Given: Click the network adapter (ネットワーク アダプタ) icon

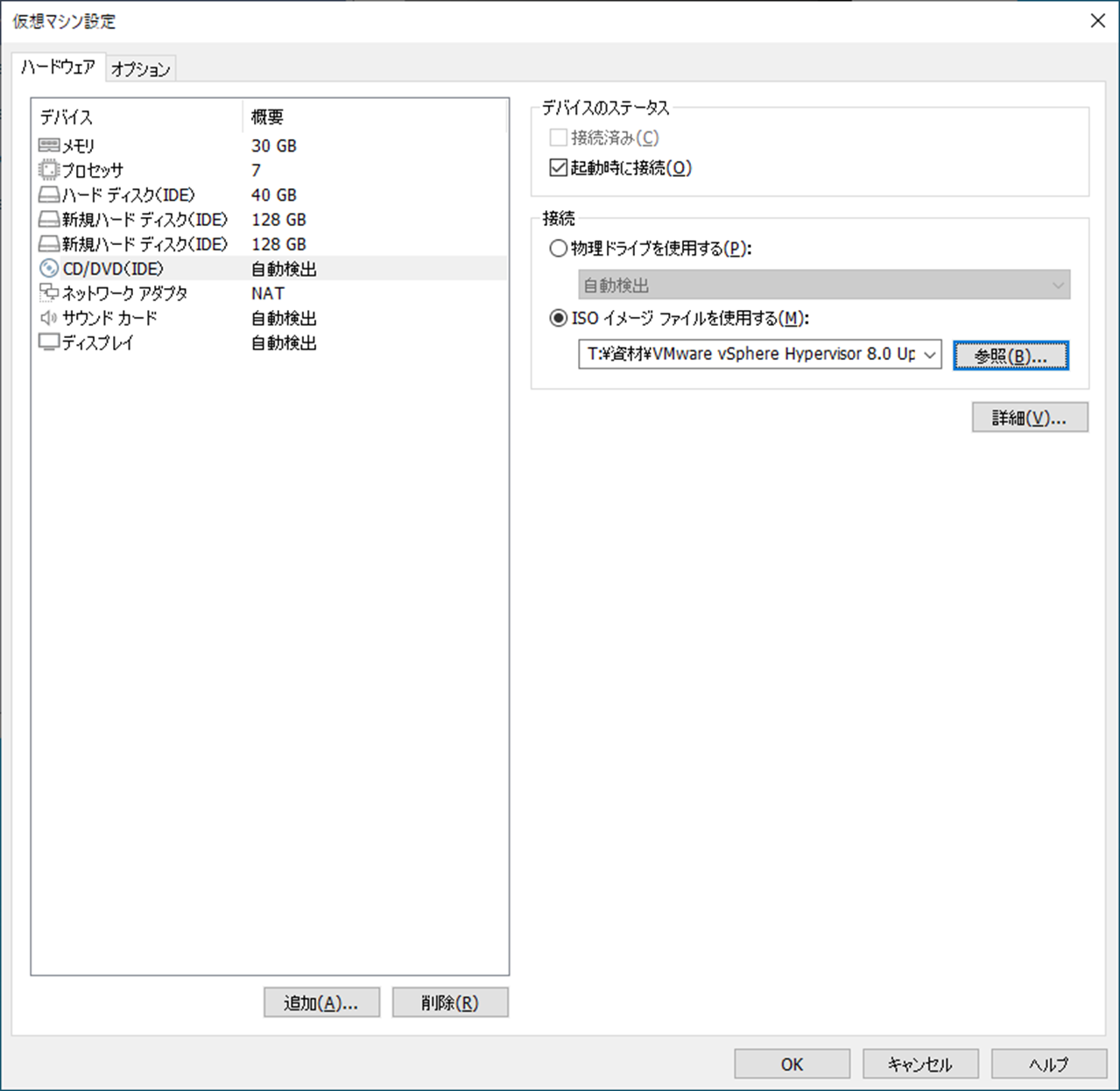Looking at the screenshot, I should [x=49, y=292].
